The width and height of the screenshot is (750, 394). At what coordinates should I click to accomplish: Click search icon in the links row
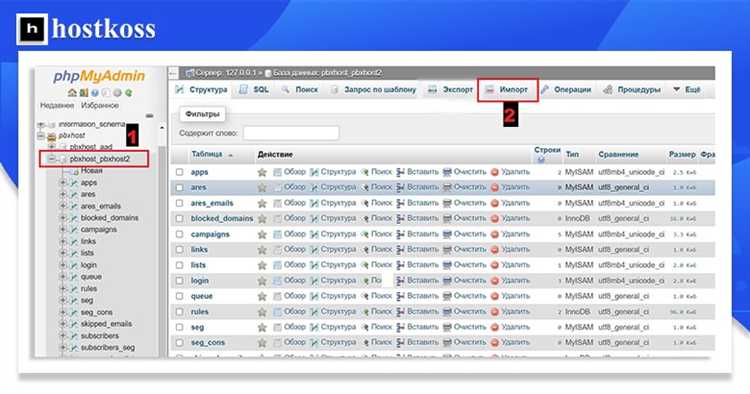(365, 250)
